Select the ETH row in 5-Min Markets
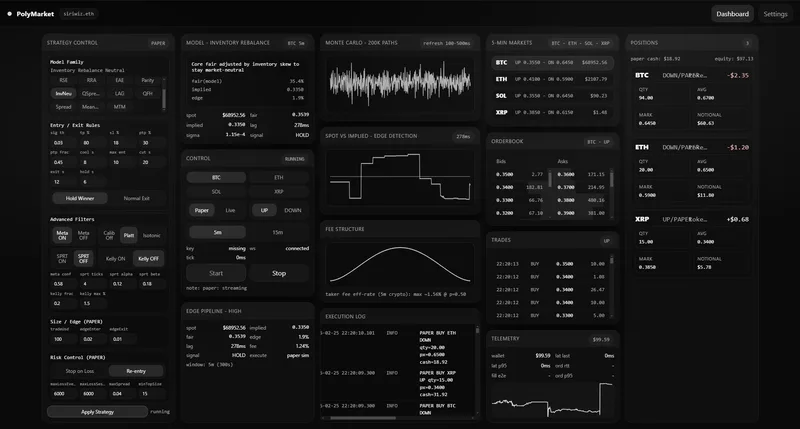Viewport: 800px width, 429px height. point(552,79)
